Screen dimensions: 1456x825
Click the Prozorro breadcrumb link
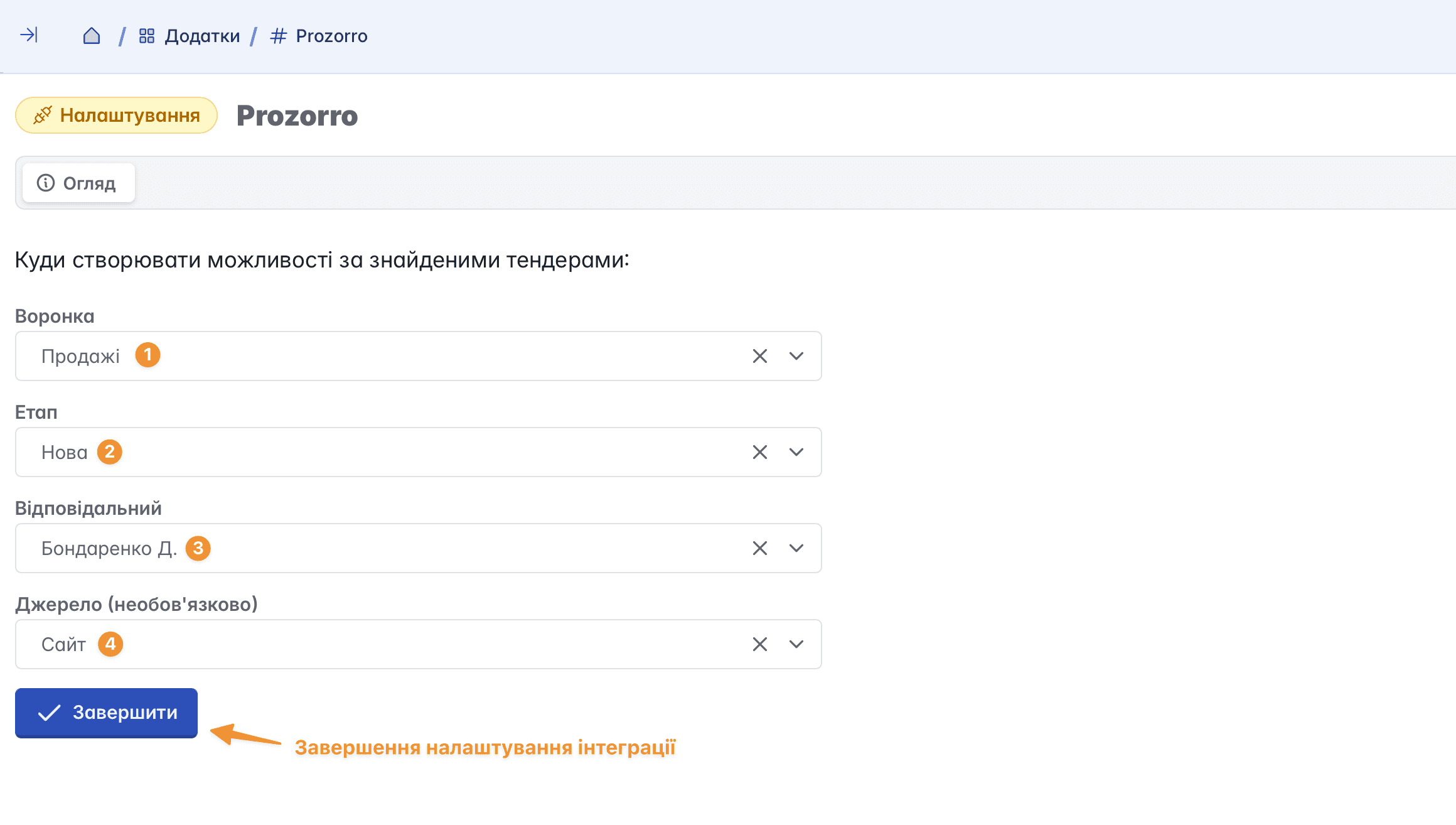click(x=319, y=36)
